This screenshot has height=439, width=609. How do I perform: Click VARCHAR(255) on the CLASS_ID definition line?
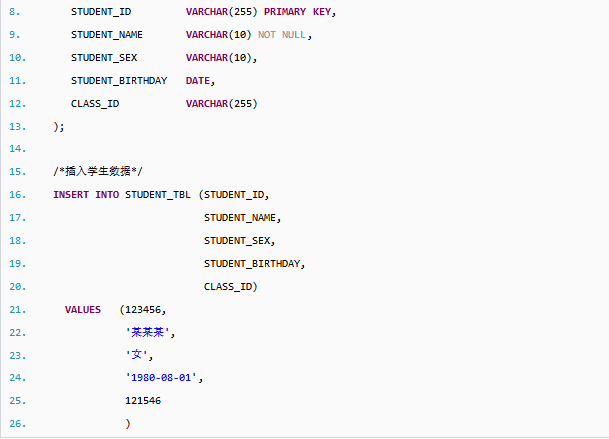[221, 103]
